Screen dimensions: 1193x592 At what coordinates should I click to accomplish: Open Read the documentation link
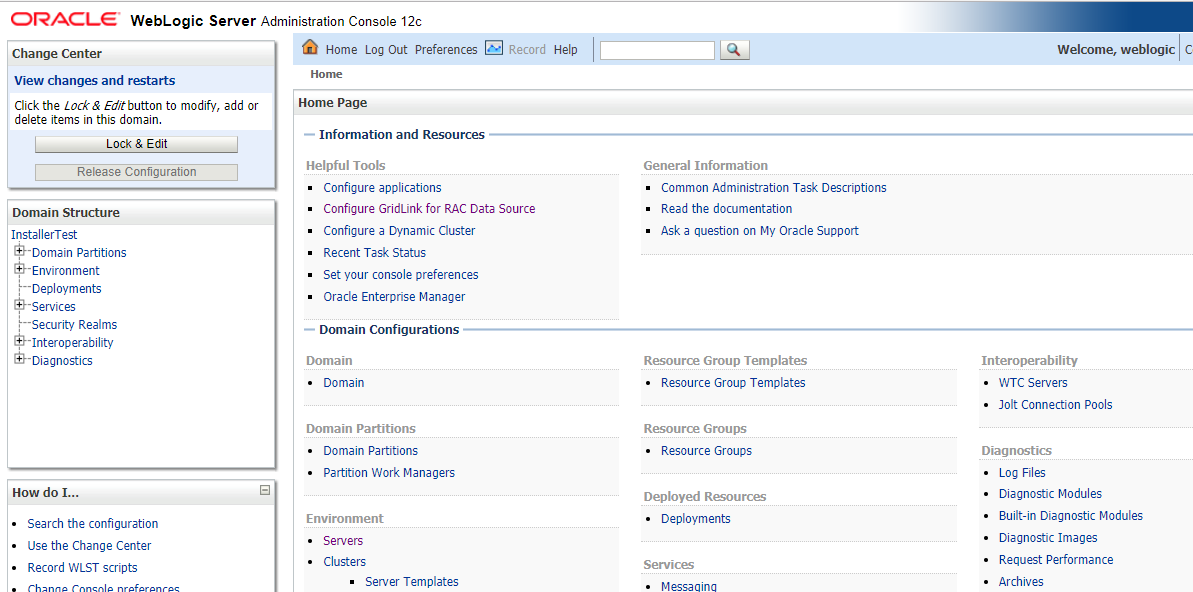pos(727,208)
